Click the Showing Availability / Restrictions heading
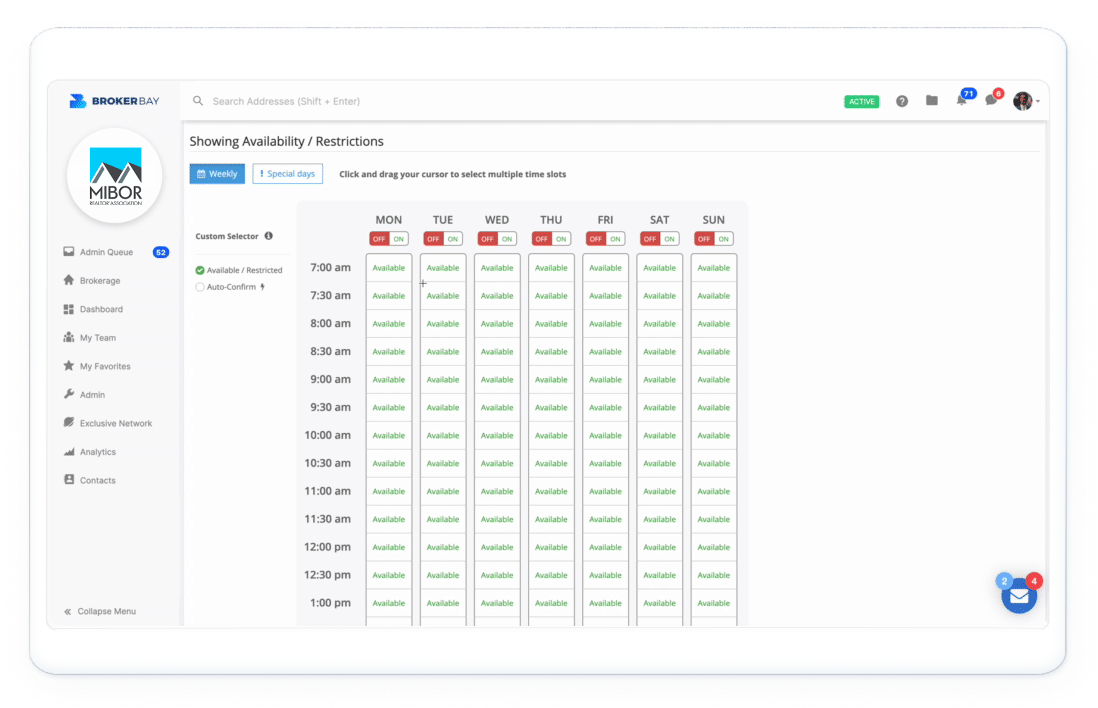The width and height of the screenshot is (1098, 708). [x=286, y=141]
